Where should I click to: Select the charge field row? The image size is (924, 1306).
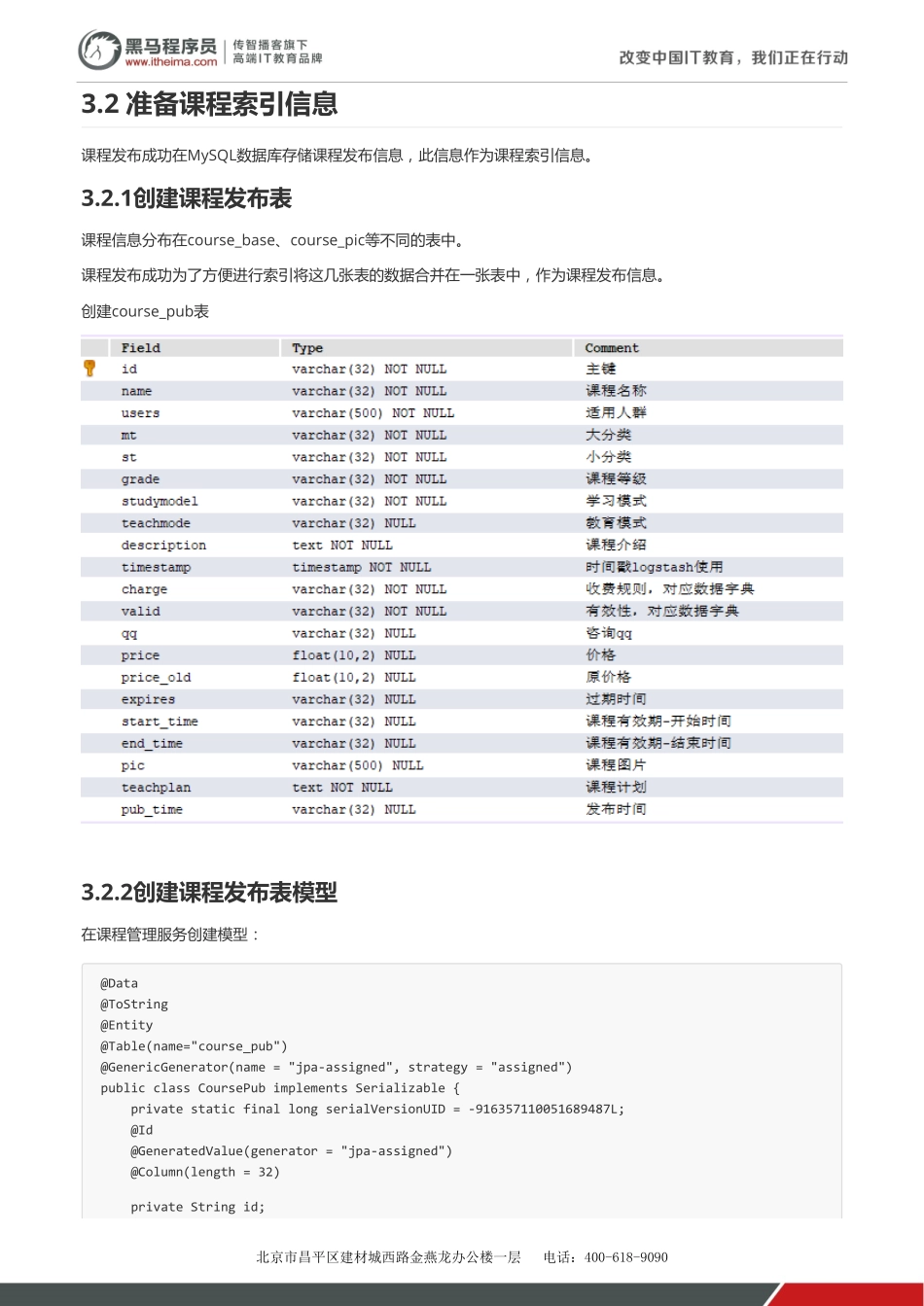coord(389,588)
